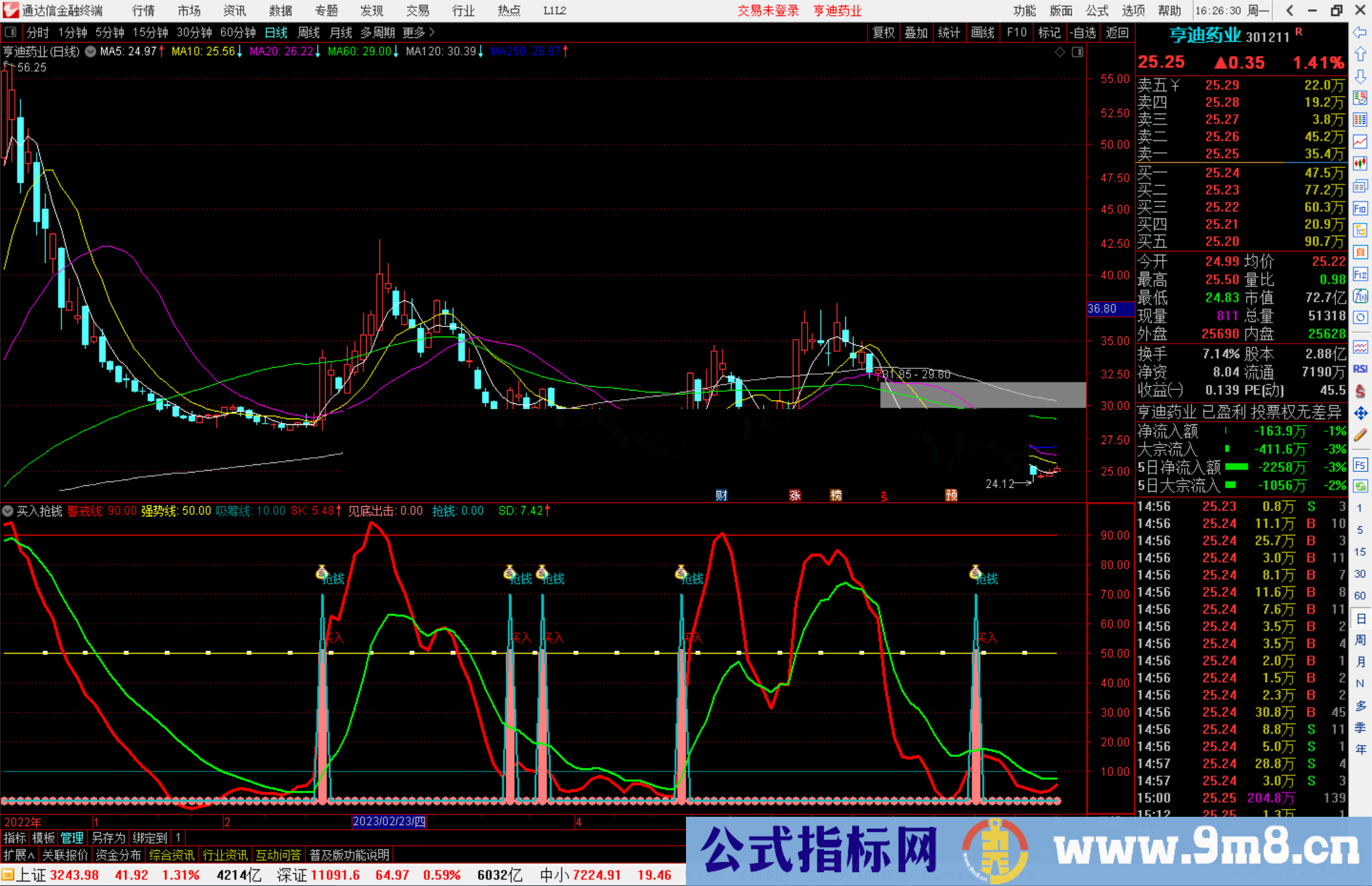Open the orange 自 watchlist icon
Screen dimensions: 1372x886
pyautogui.click(x=1360, y=252)
